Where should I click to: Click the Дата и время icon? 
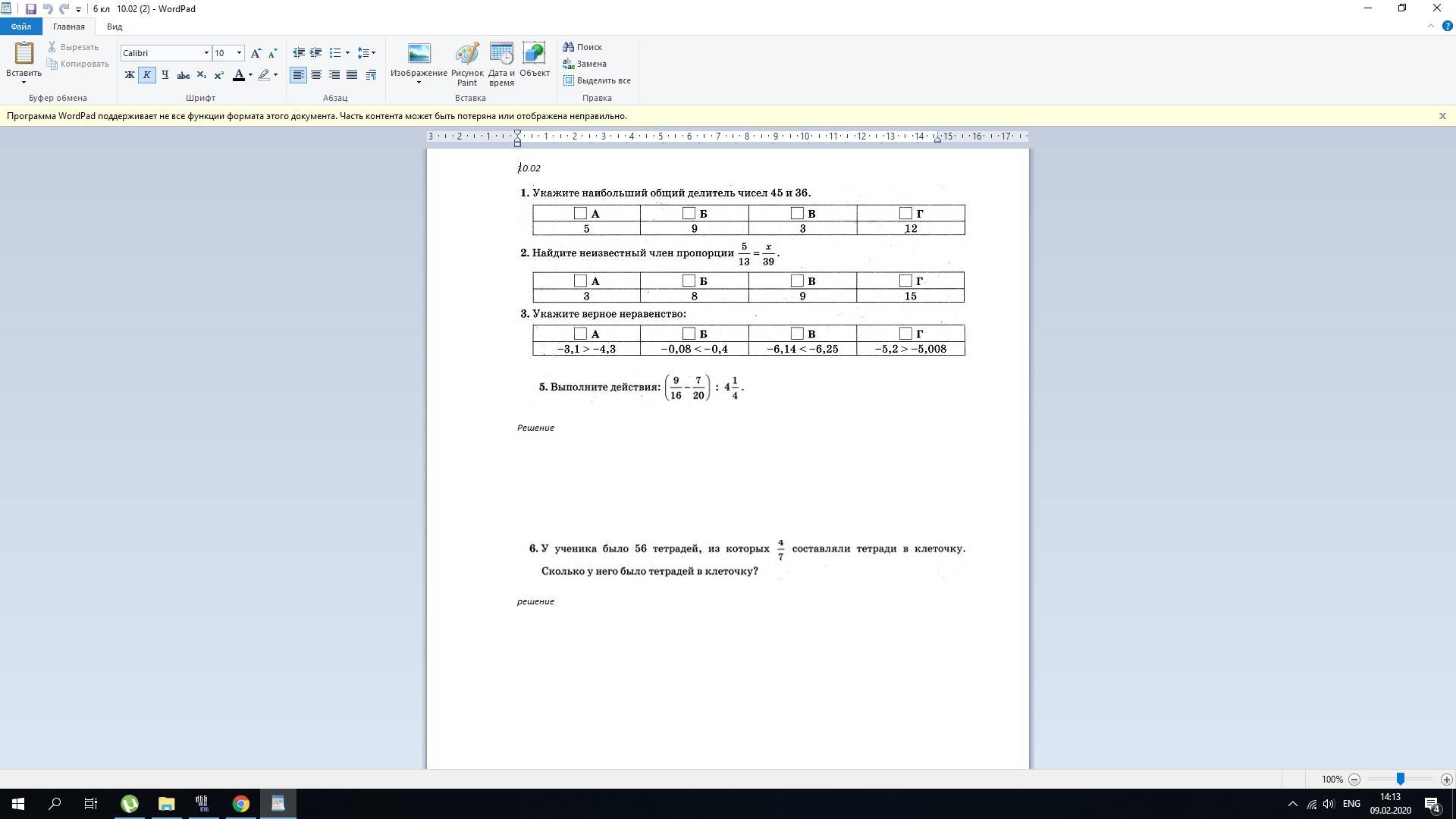(501, 64)
